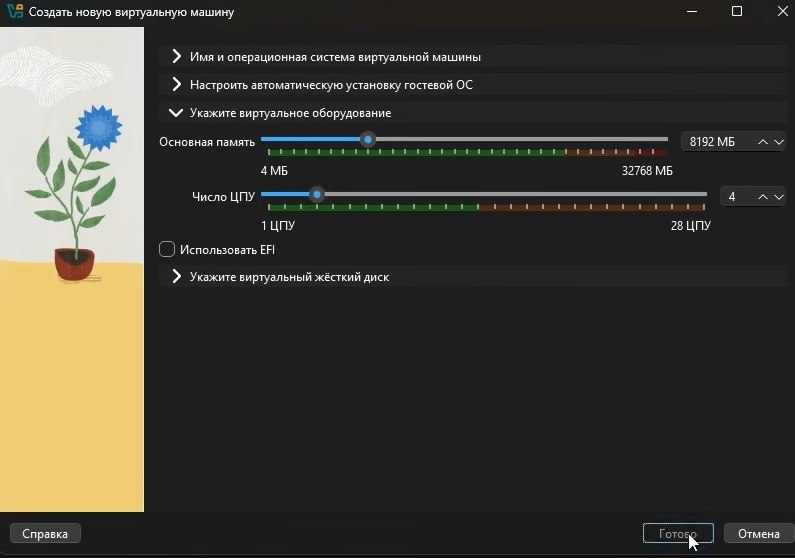Click the 32768 МБ maximum memory label
This screenshot has height=558, width=795.
pyautogui.click(x=647, y=171)
